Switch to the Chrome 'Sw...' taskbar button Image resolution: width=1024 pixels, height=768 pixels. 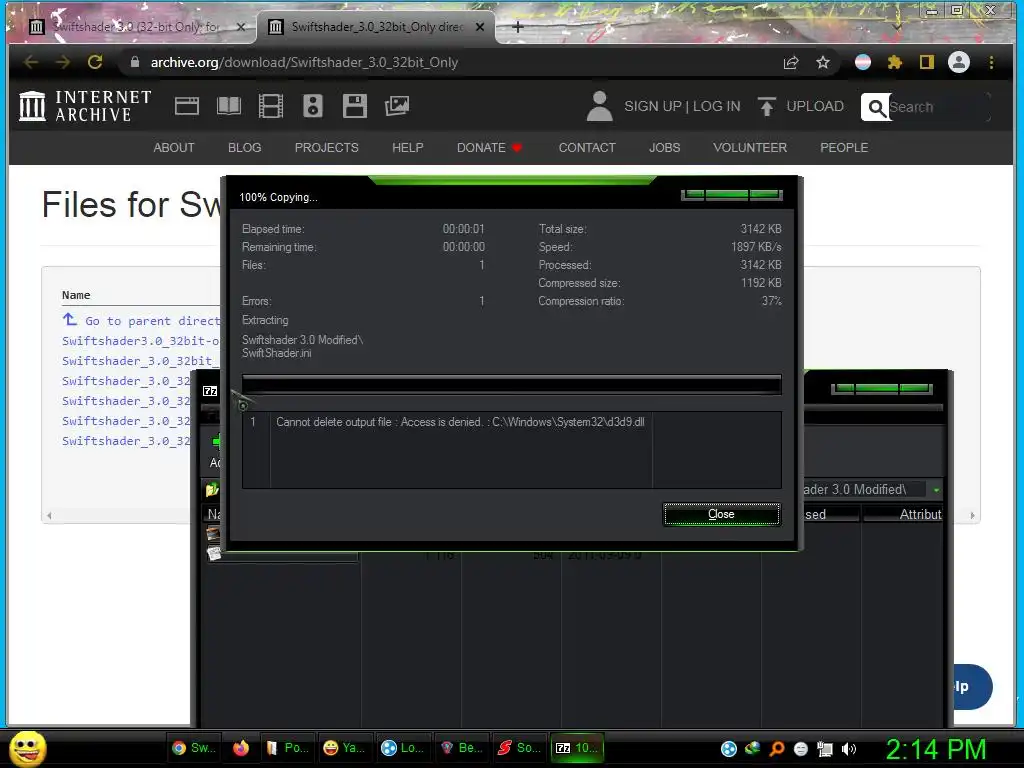(x=193, y=748)
